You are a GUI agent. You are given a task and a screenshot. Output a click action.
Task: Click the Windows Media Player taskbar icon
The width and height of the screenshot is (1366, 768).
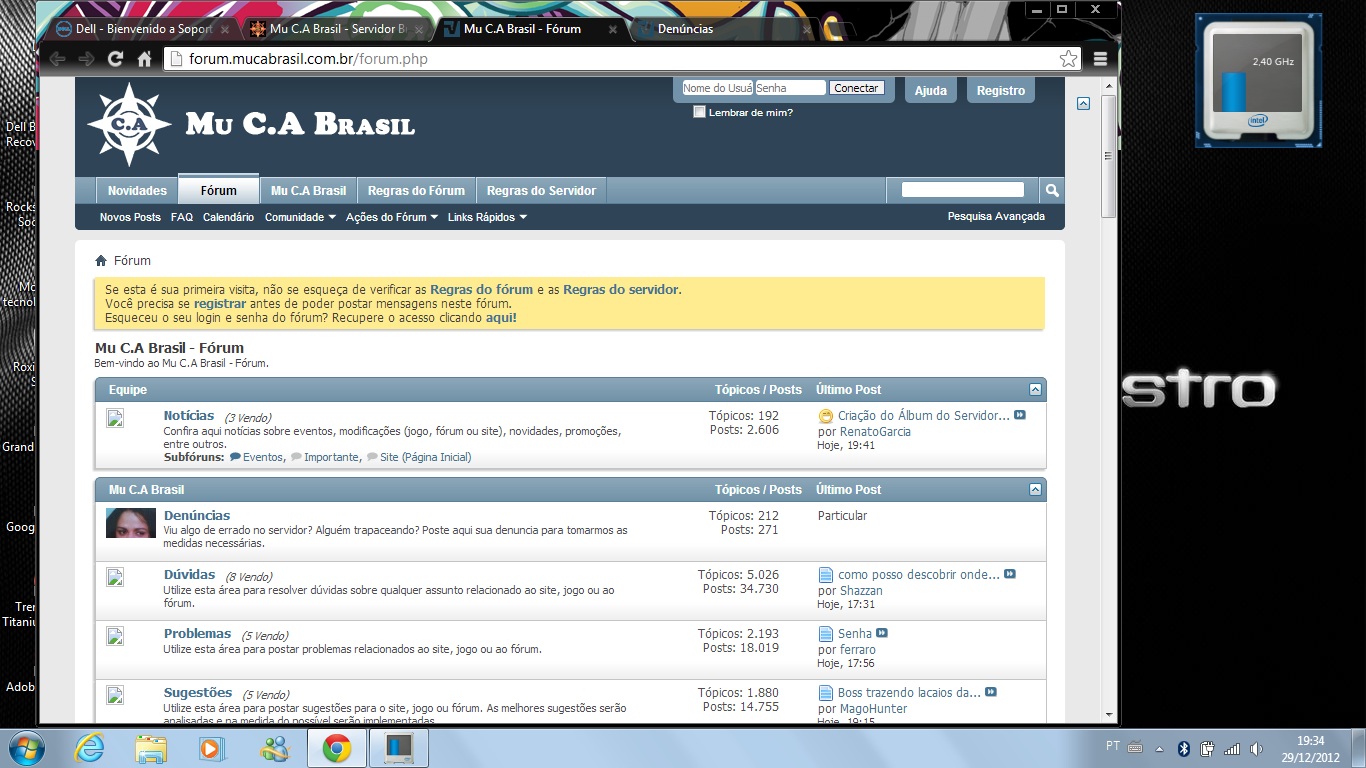(212, 748)
